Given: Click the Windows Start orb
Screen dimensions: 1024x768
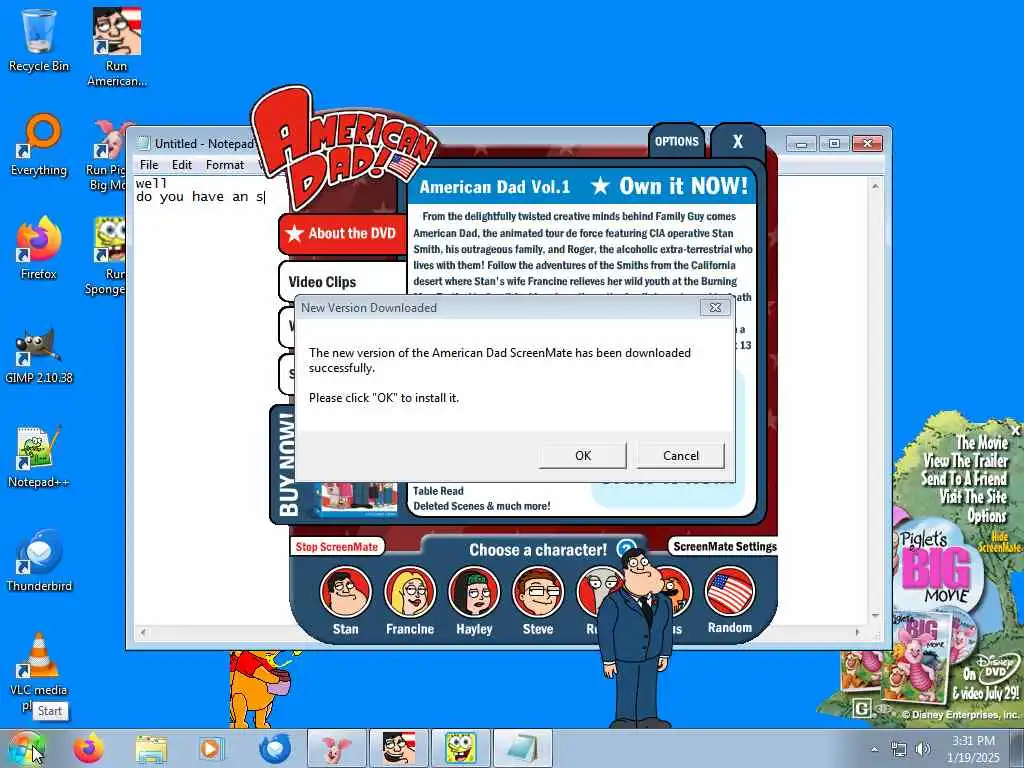Looking at the screenshot, I should pos(26,748).
